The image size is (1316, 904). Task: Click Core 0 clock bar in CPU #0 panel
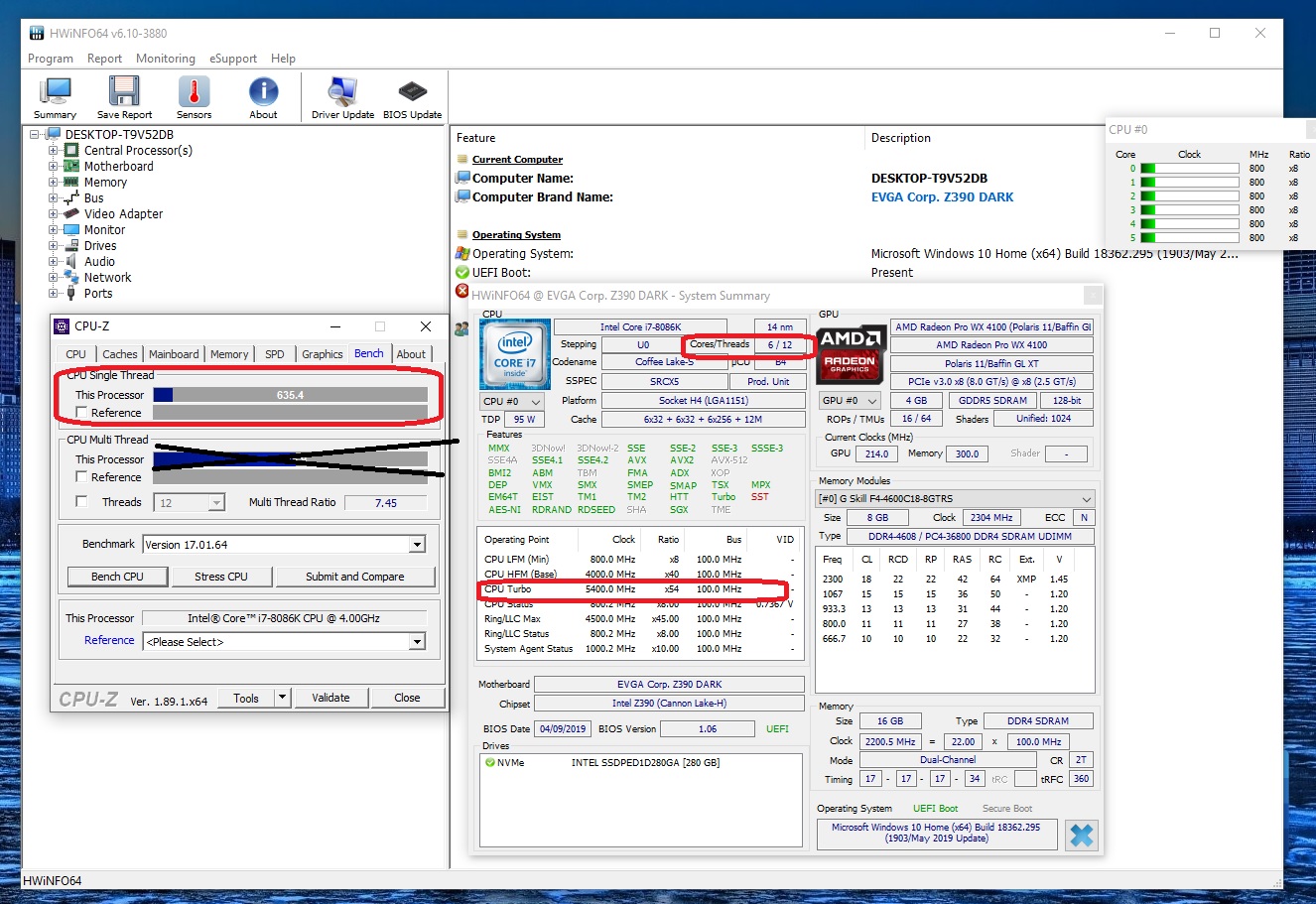1189,169
